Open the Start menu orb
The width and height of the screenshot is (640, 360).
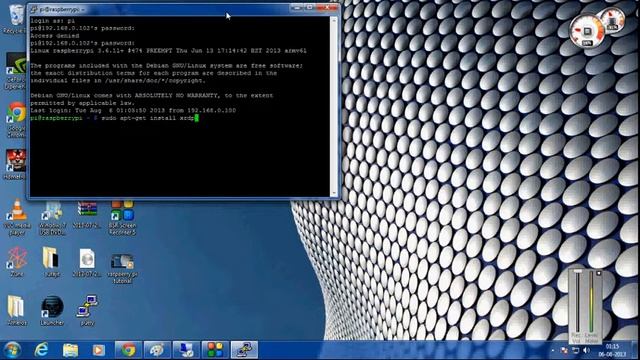pos(12,350)
